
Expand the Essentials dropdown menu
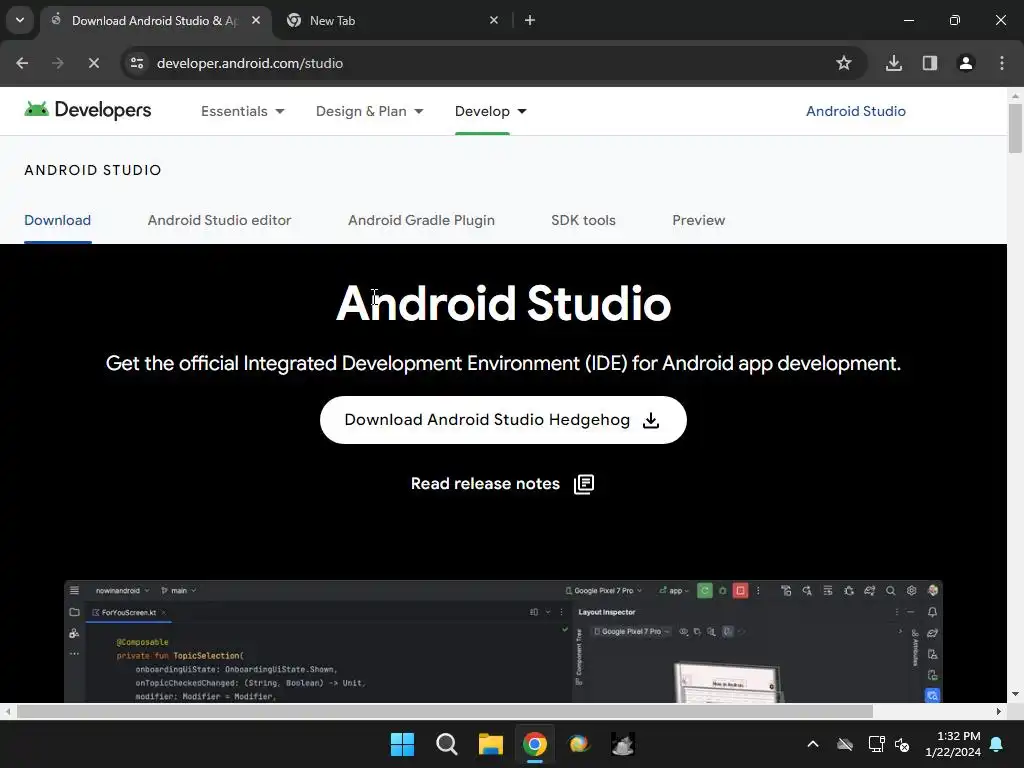tap(242, 111)
